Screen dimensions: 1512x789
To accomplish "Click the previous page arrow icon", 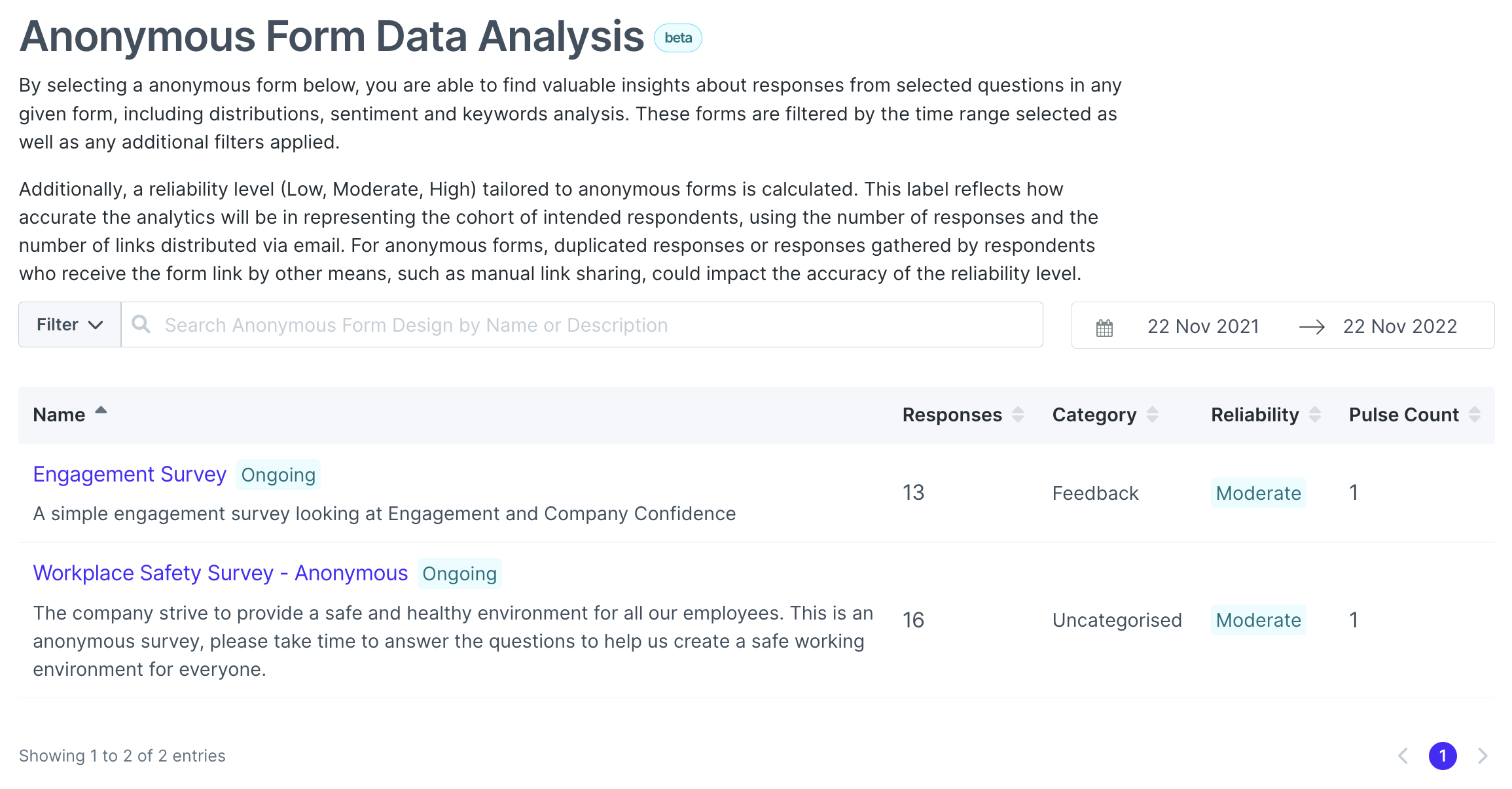I will click(1403, 756).
